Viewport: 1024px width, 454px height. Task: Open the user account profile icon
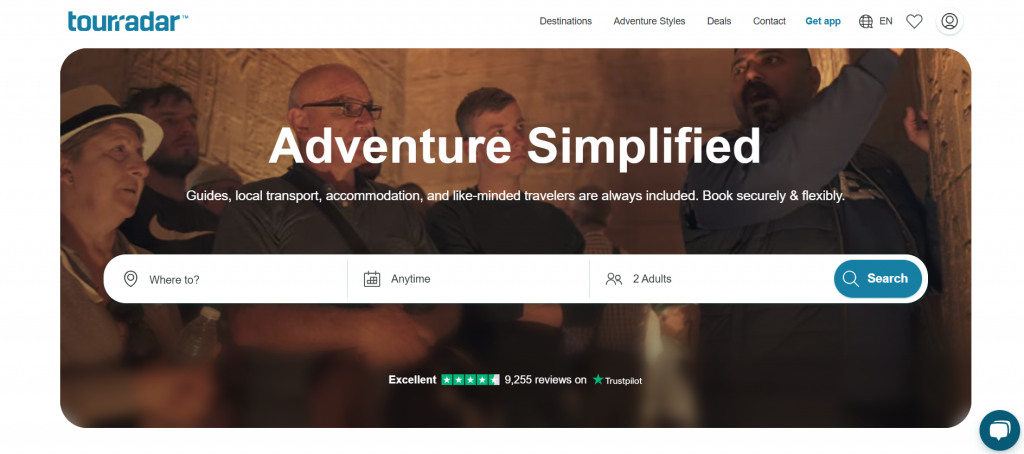coord(950,22)
